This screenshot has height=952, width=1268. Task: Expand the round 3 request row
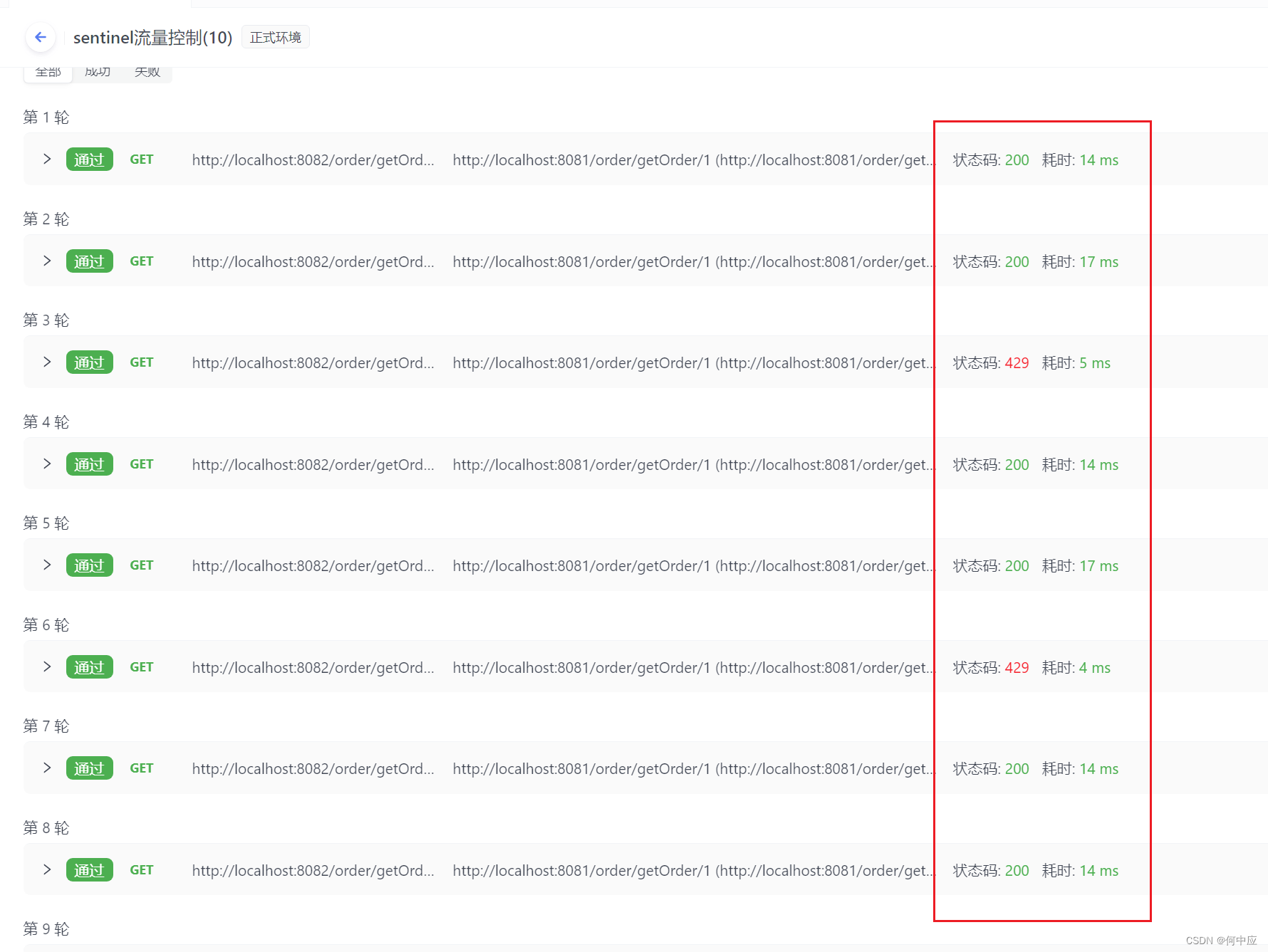[47, 362]
